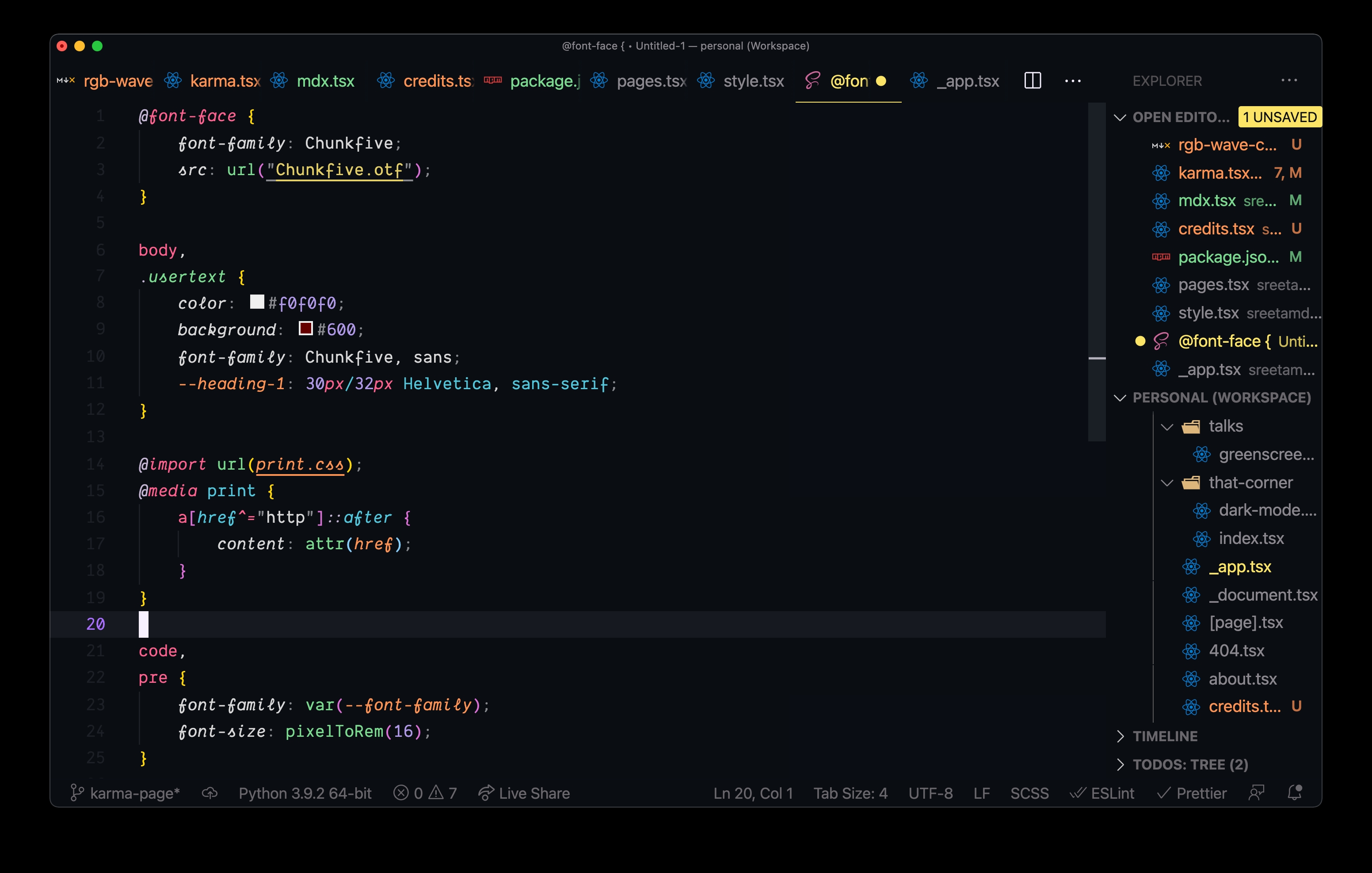This screenshot has height=873, width=1372.
Task: Click the editor minimap scroll slider
Action: coord(1097,272)
